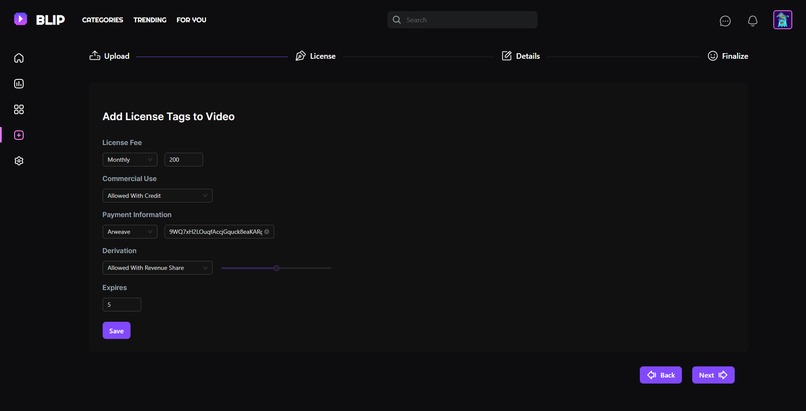The width and height of the screenshot is (806, 411).
Task: Open the Trending page
Action: pyautogui.click(x=150, y=20)
